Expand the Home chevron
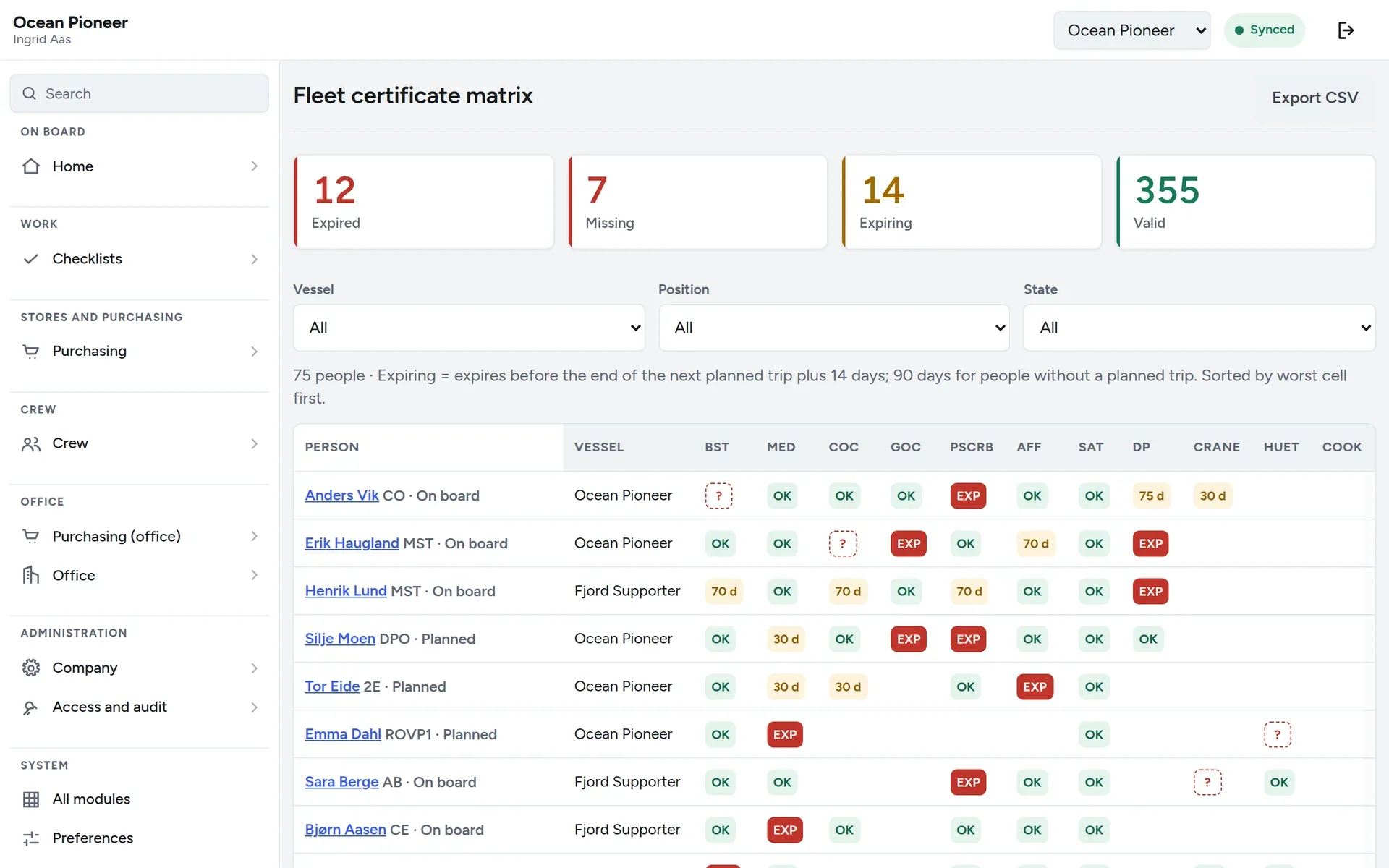The width and height of the screenshot is (1389, 868). click(254, 166)
